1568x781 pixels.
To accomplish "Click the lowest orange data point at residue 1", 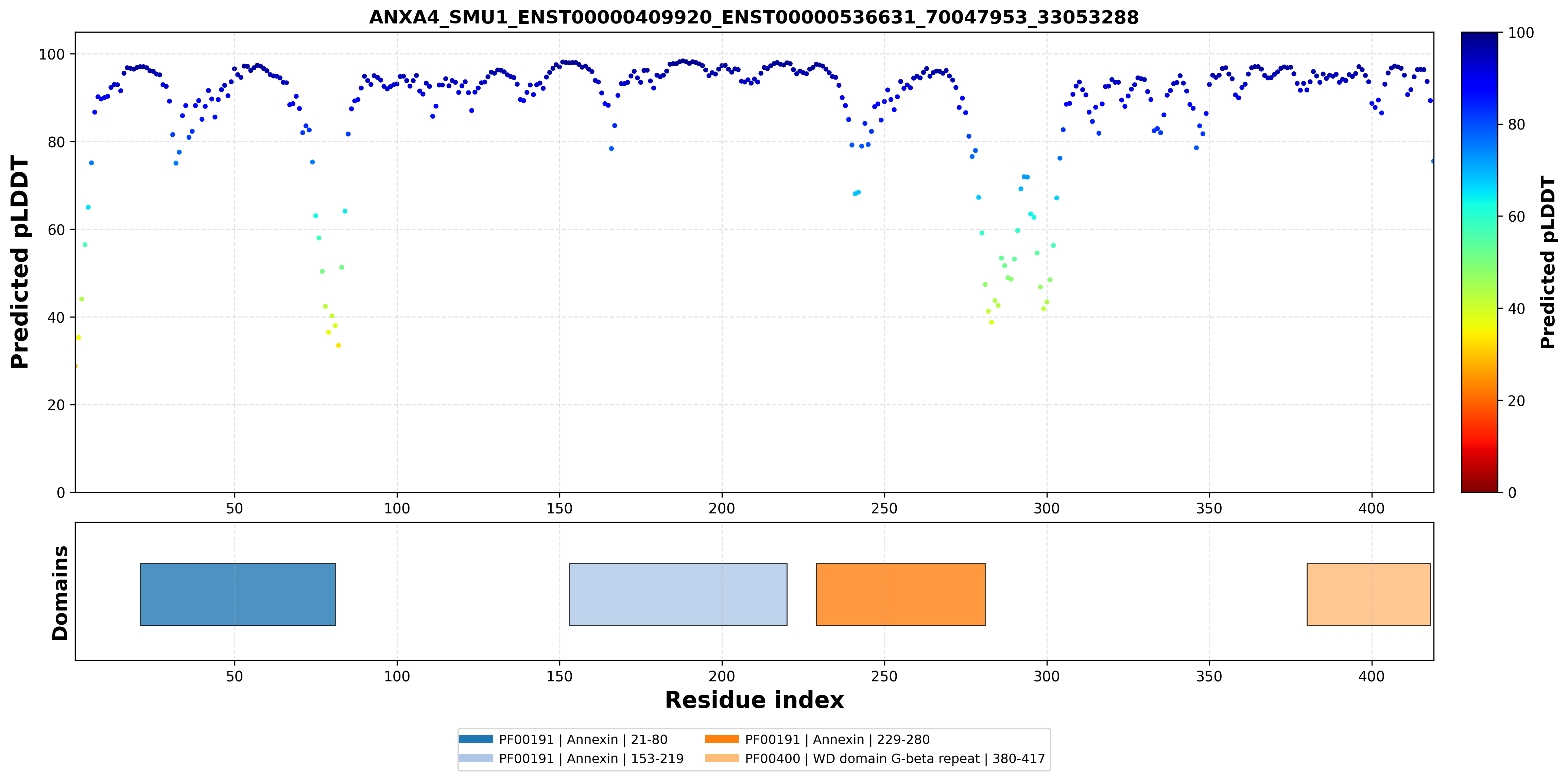I will point(75,366).
